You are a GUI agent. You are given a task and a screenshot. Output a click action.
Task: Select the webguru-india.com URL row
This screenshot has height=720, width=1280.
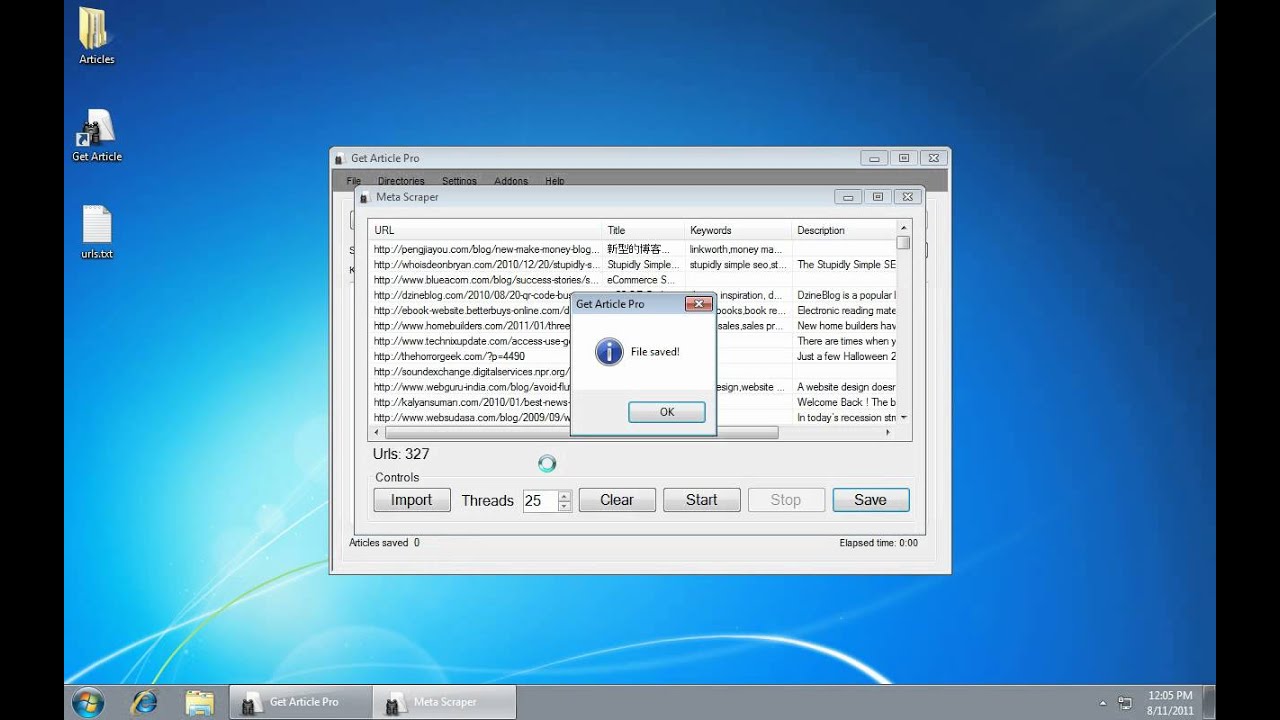pos(471,387)
